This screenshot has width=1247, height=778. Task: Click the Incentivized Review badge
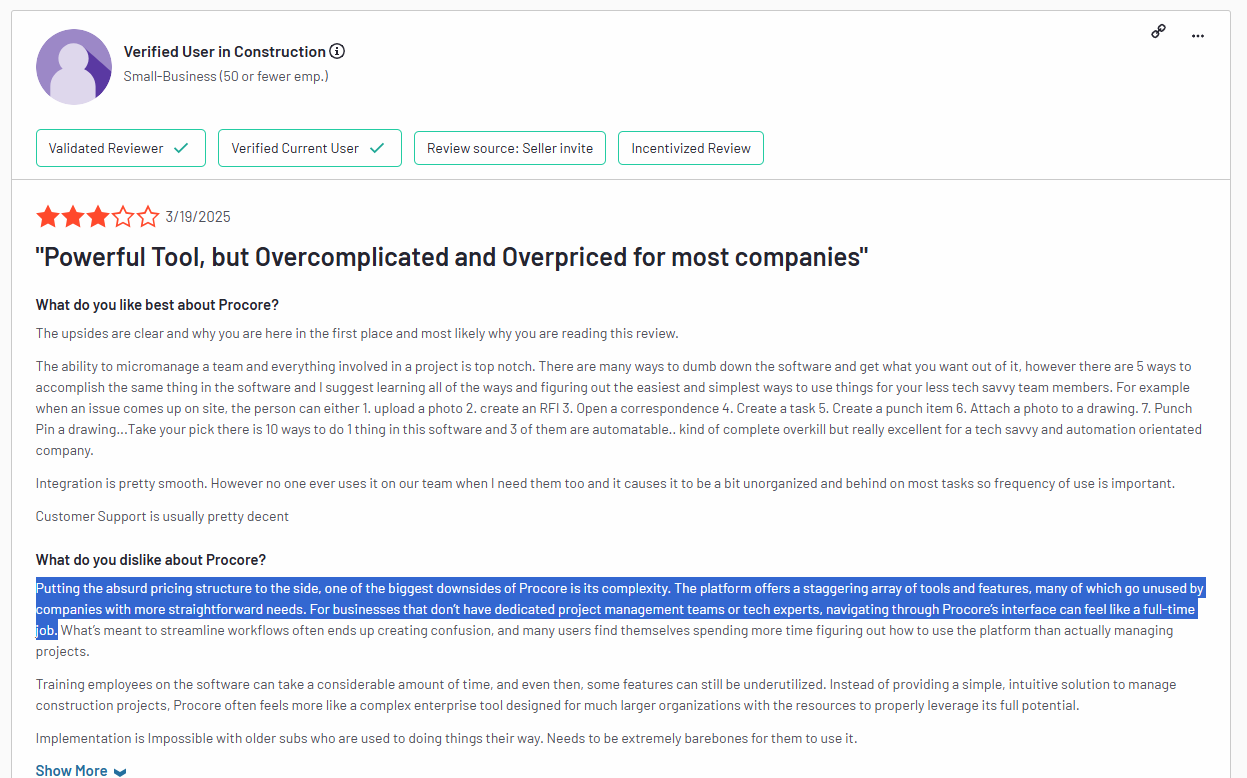691,148
